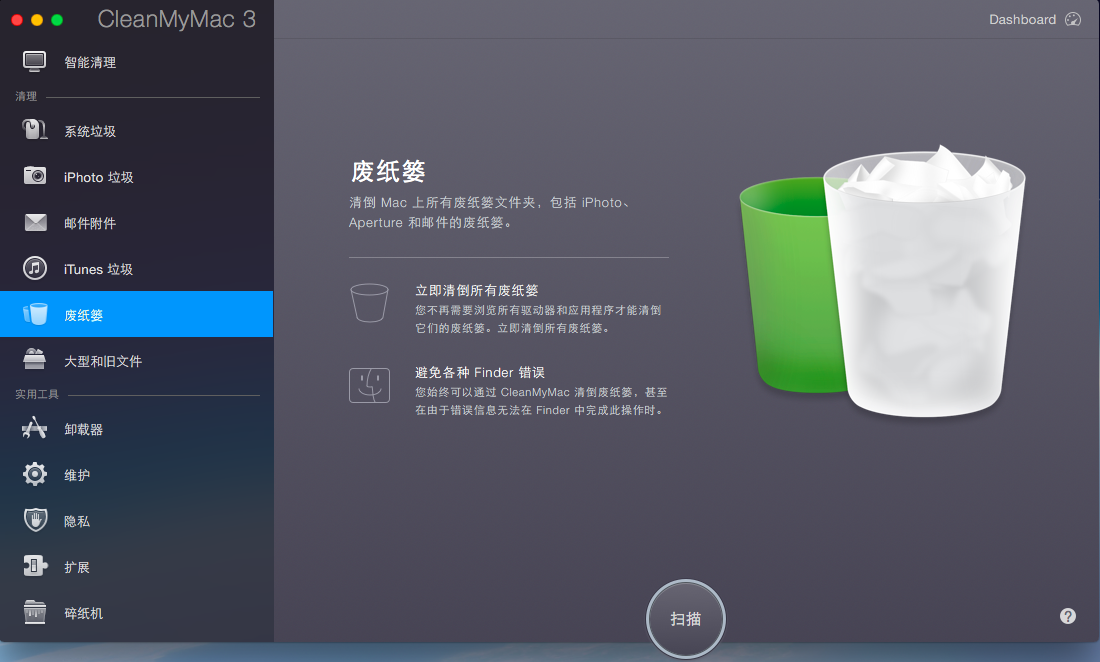Click the Dashboard gauge icon

pyautogui.click(x=1073, y=20)
